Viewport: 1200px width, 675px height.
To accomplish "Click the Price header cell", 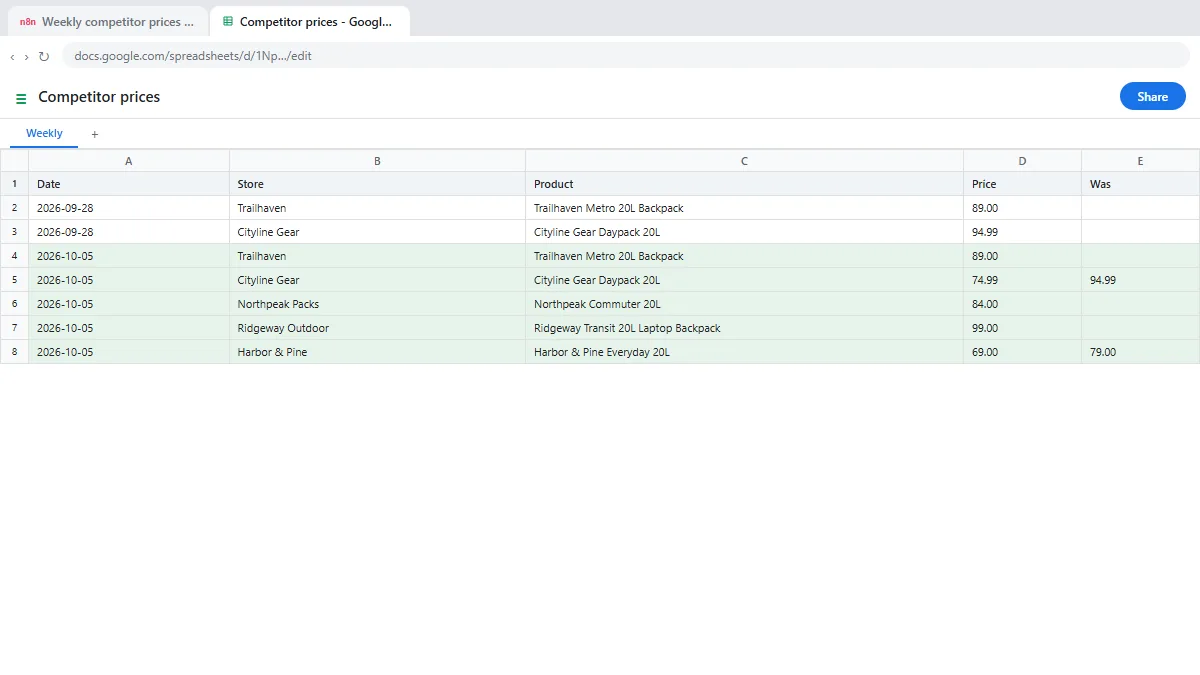I will [x=1022, y=184].
